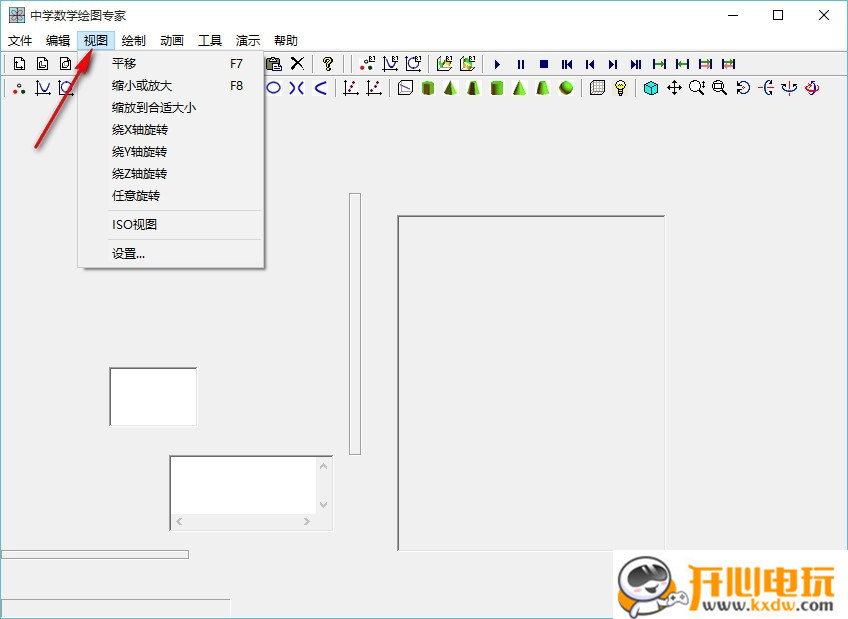This screenshot has width=848, height=619.
Task: Activate the pan four-arrow move icon
Action: click(674, 88)
